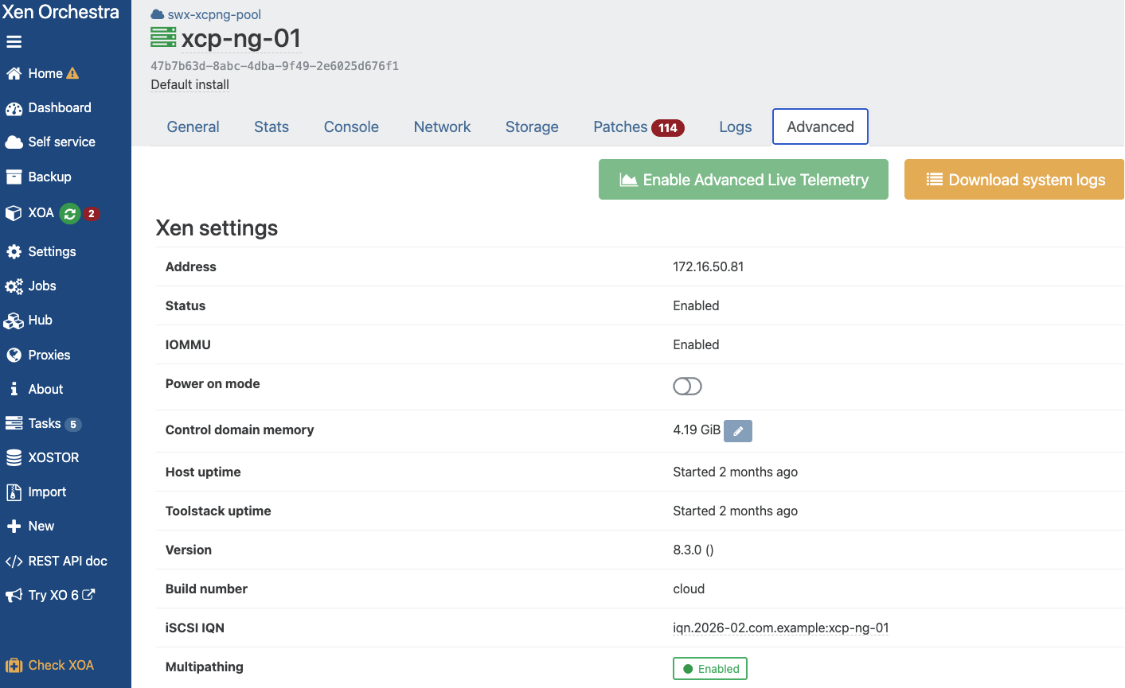Image resolution: width=1125 pixels, height=688 pixels.
Task: Click the host UUID text
Action: pos(275,66)
